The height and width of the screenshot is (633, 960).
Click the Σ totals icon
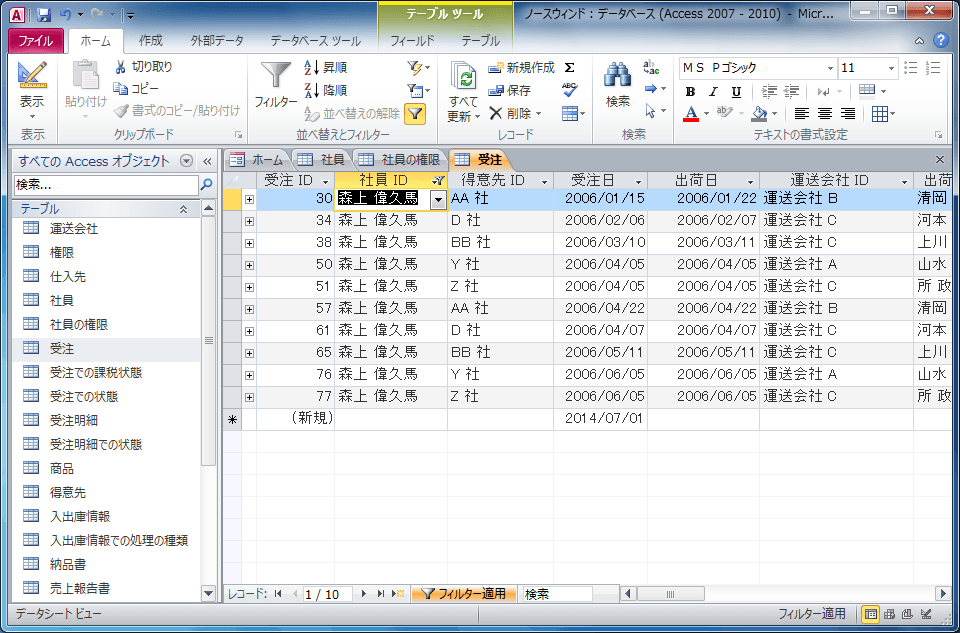coord(569,67)
